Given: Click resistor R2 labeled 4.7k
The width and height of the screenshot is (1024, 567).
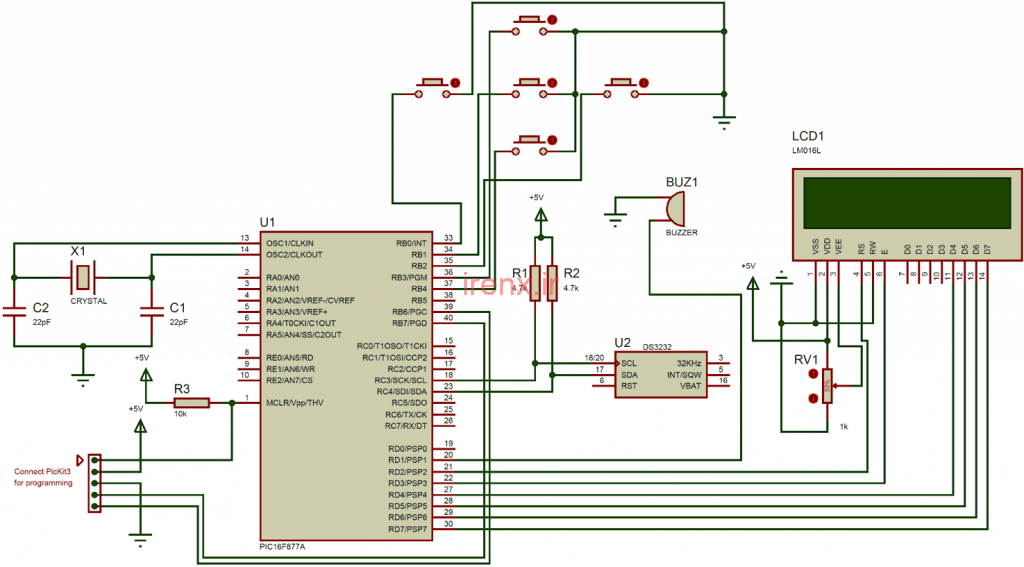Looking at the screenshot, I should coord(552,282).
